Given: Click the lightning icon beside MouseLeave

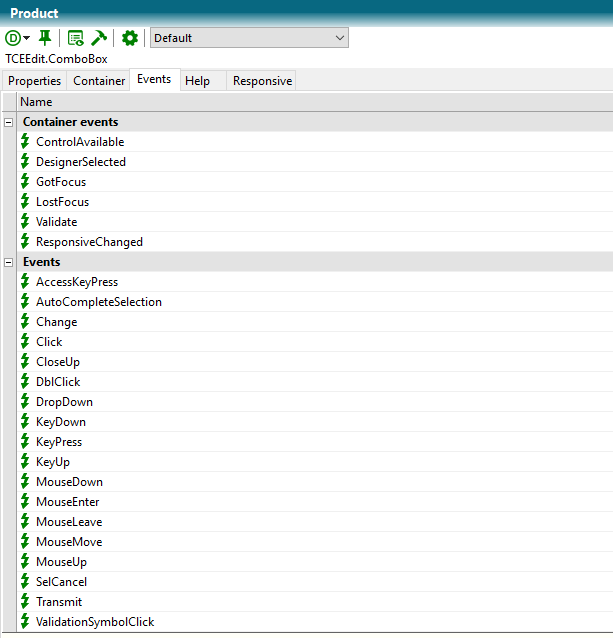Looking at the screenshot, I should point(26,522).
